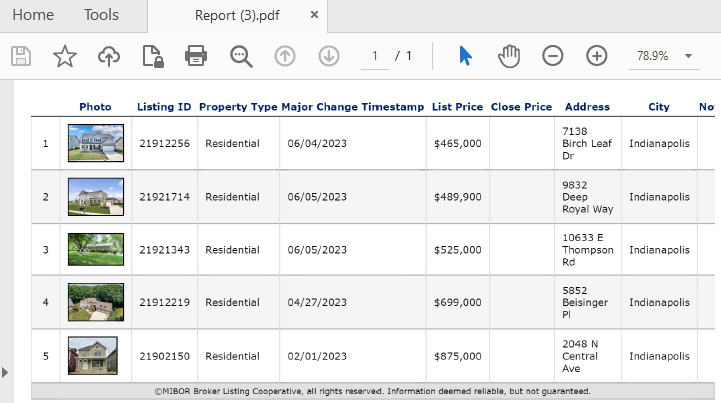The width and height of the screenshot is (721, 403).
Task: Bookmark the document with the star icon
Action: 65,56
